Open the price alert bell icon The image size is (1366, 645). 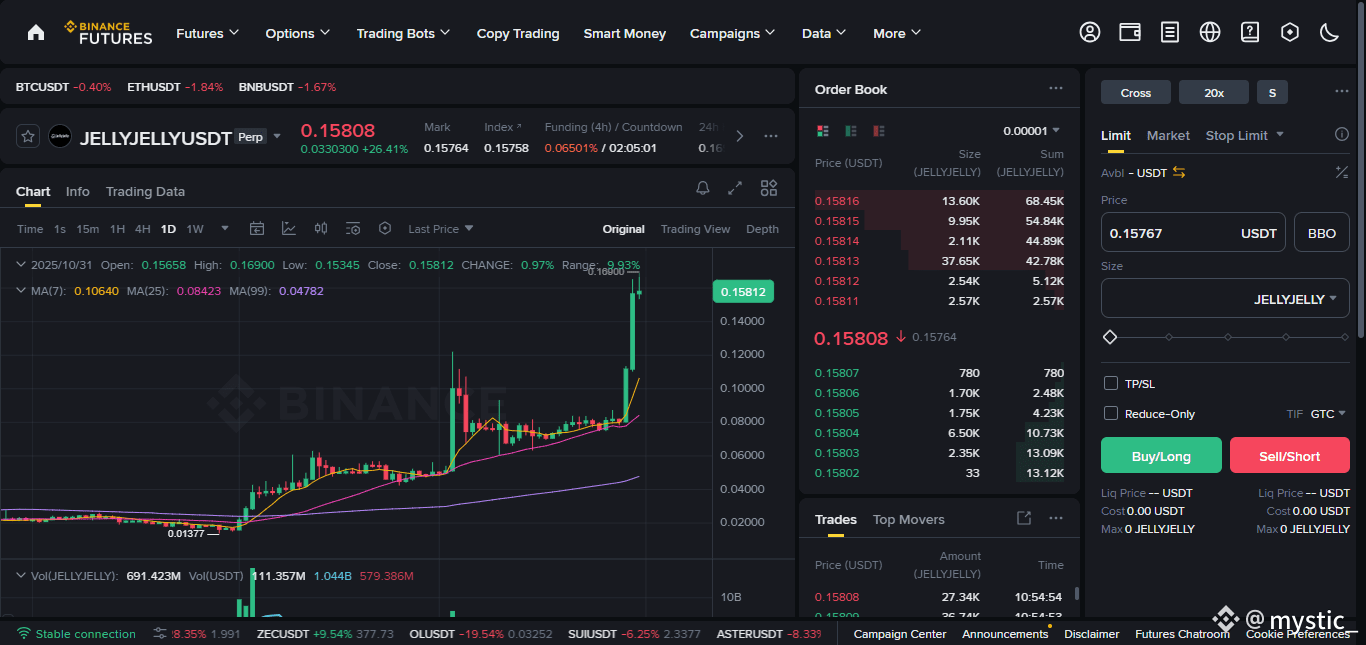[703, 188]
